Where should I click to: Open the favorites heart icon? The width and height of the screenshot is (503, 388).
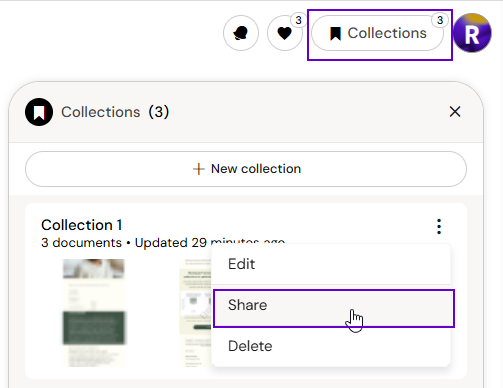[x=285, y=33]
